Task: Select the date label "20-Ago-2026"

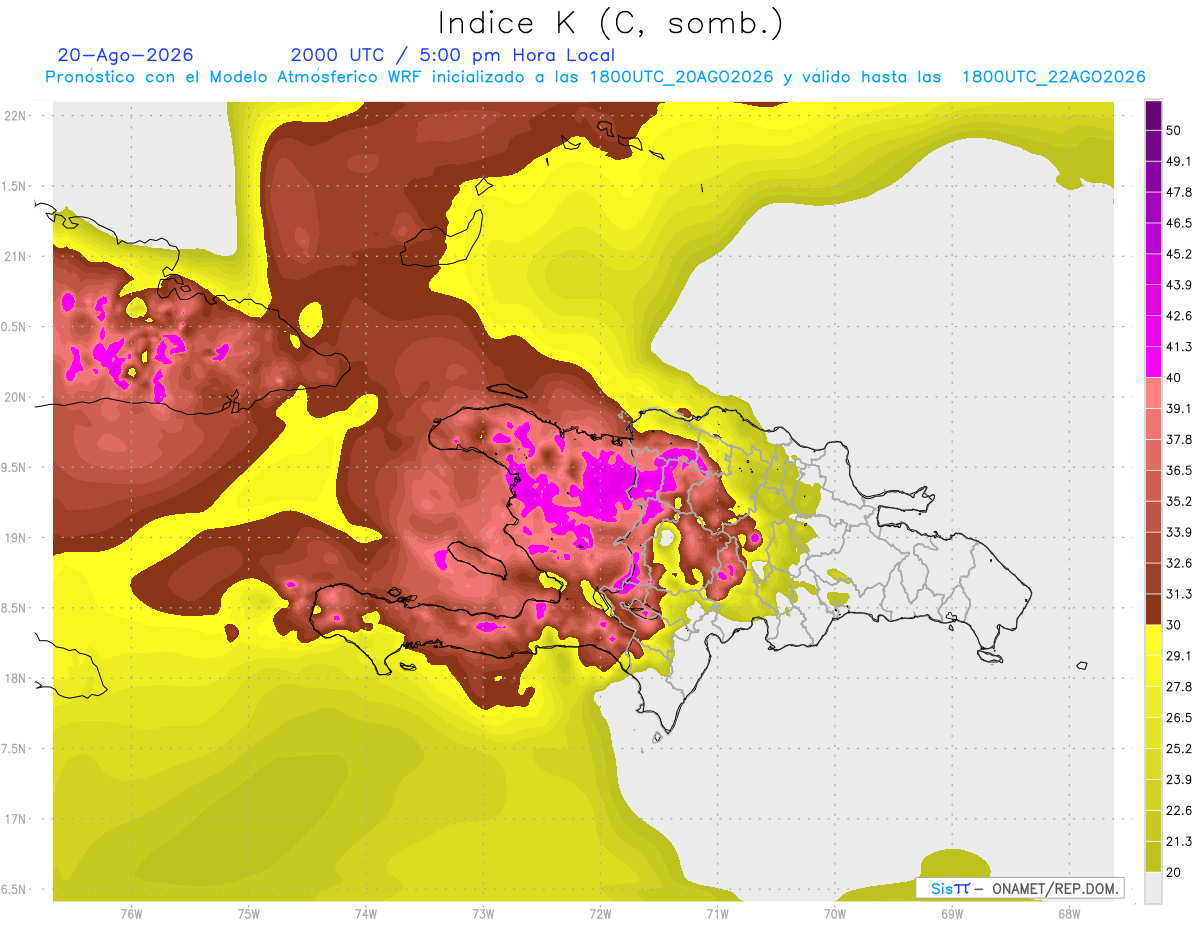Action: click(x=126, y=55)
